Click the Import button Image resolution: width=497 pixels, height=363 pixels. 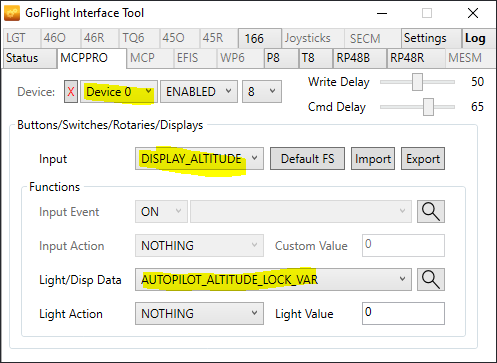pos(373,159)
